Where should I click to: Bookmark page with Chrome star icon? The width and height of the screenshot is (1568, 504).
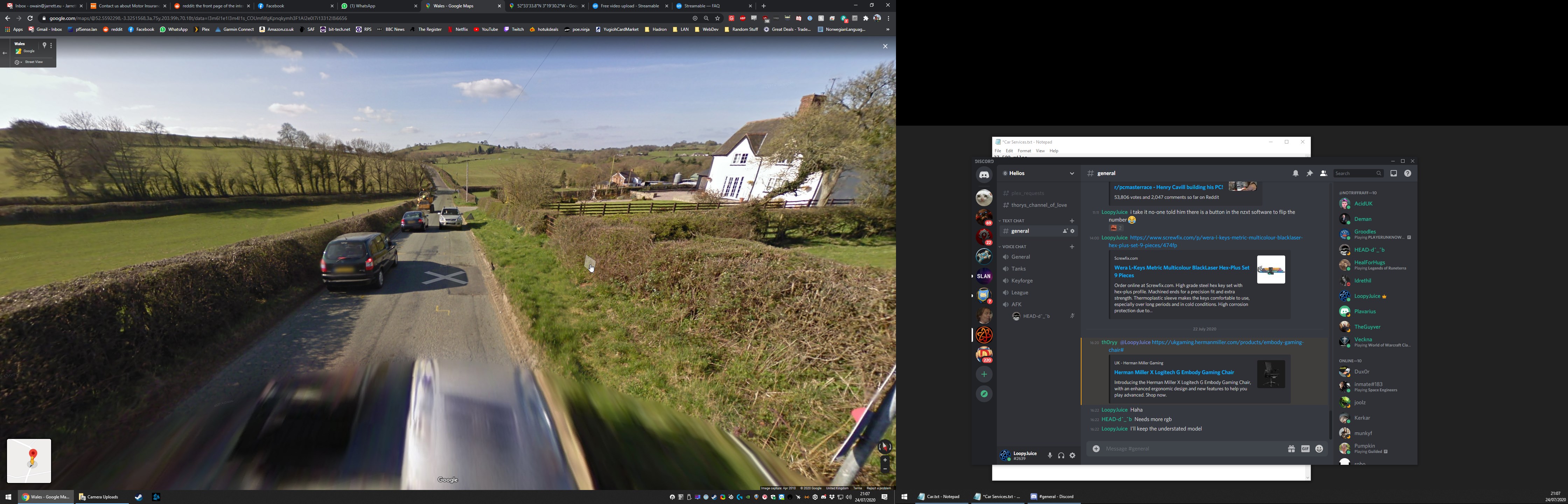click(717, 18)
